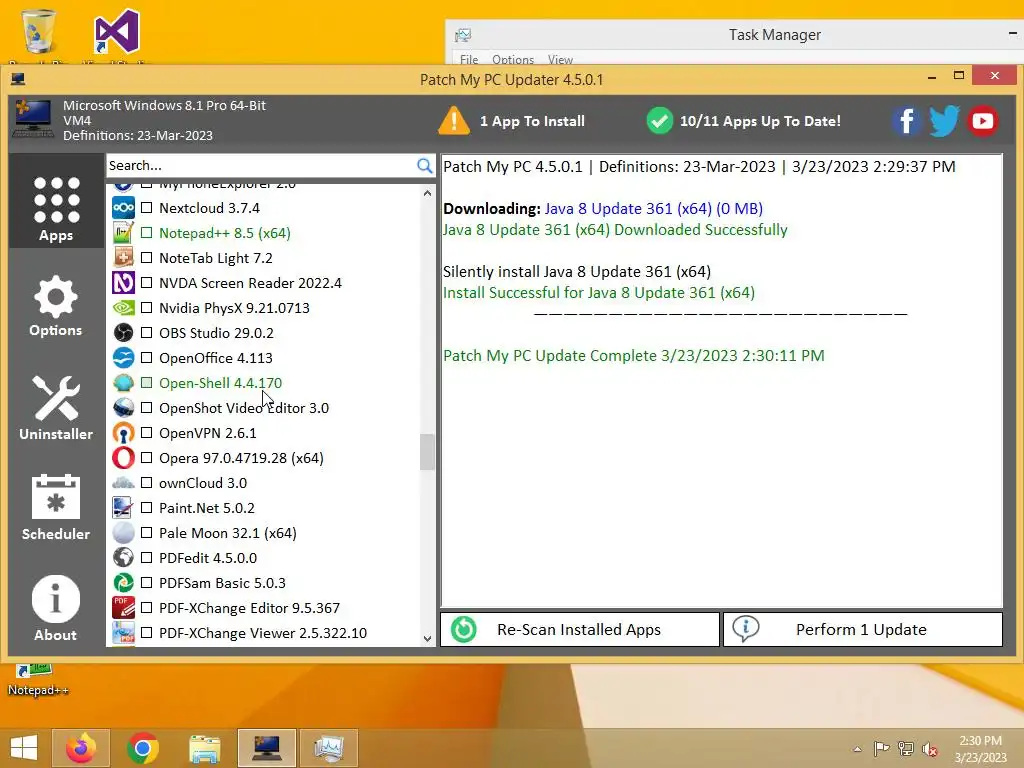The width and height of the screenshot is (1024, 768).
Task: Tick the Nextcloud 3.7.4 checkbox
Action: (147, 208)
